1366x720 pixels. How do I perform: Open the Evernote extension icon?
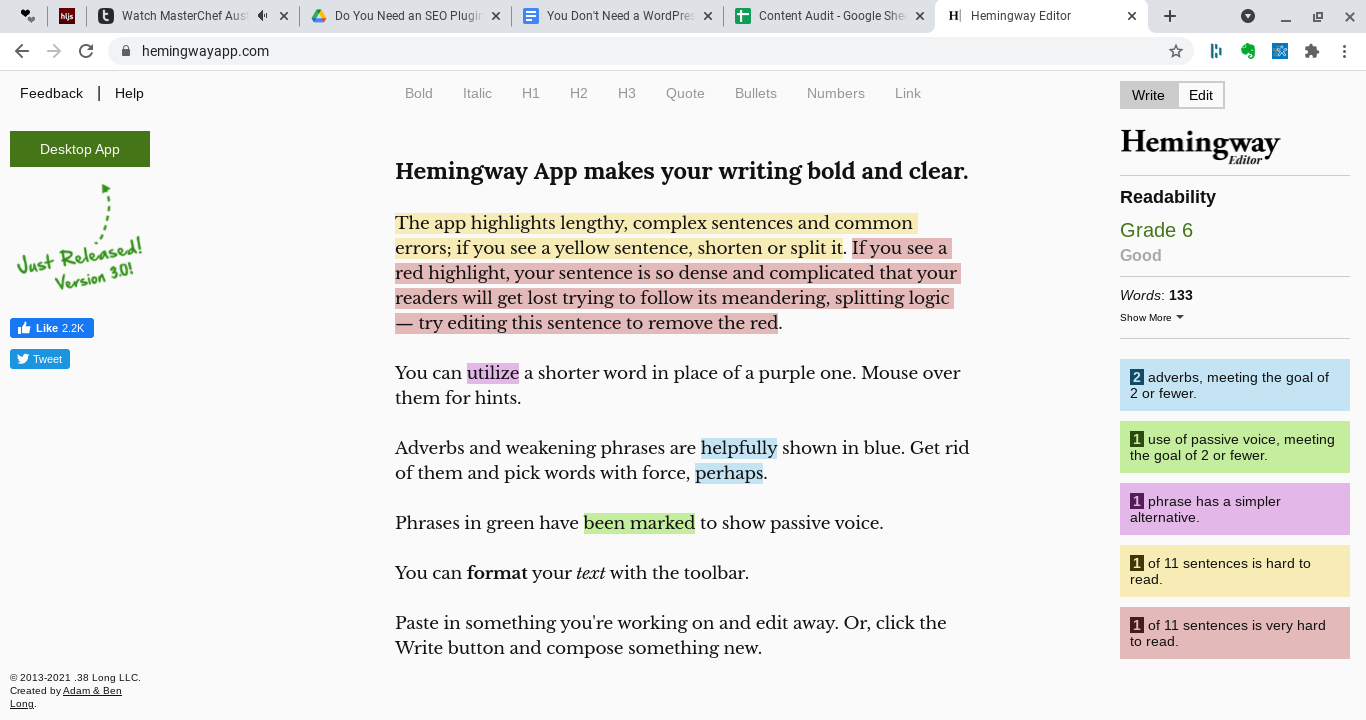[x=1248, y=51]
